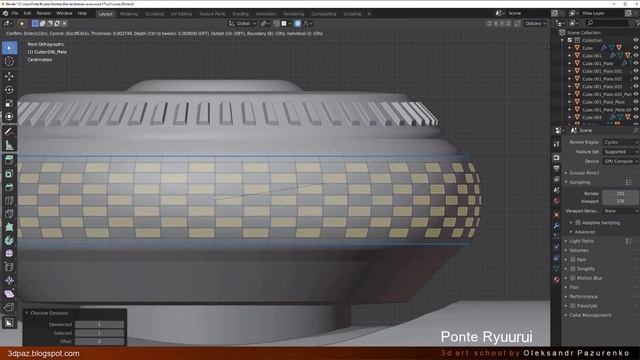This screenshot has height=360, width=640.
Task: Open the Material properties tab
Action: point(556,280)
